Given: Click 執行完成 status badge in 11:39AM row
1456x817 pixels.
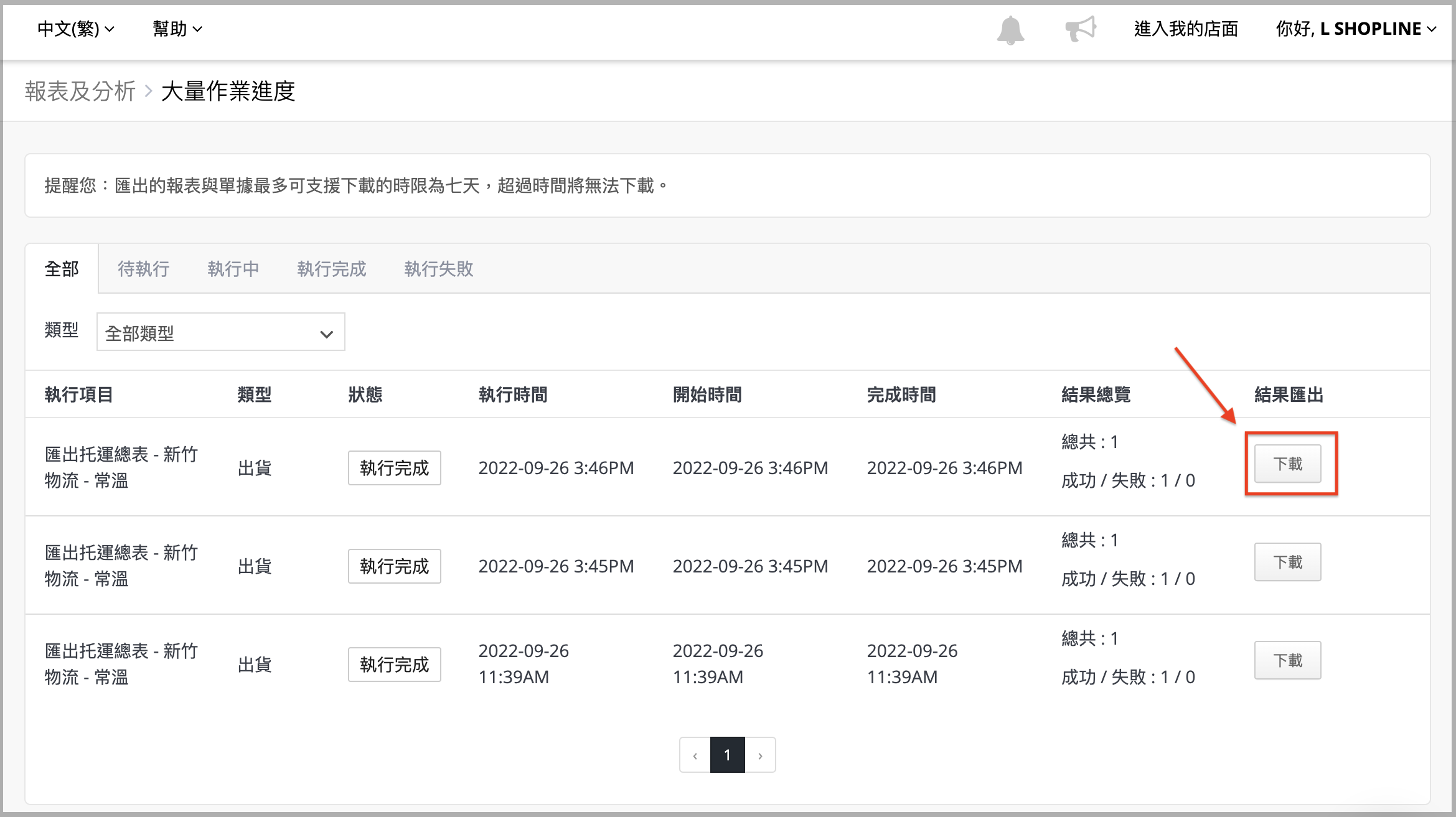Looking at the screenshot, I should 395,665.
